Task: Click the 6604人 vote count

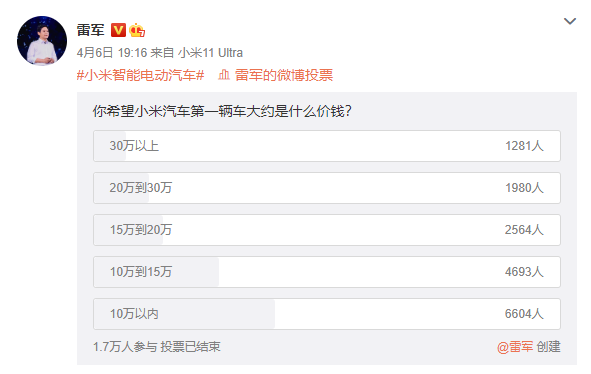Action: pos(524,314)
